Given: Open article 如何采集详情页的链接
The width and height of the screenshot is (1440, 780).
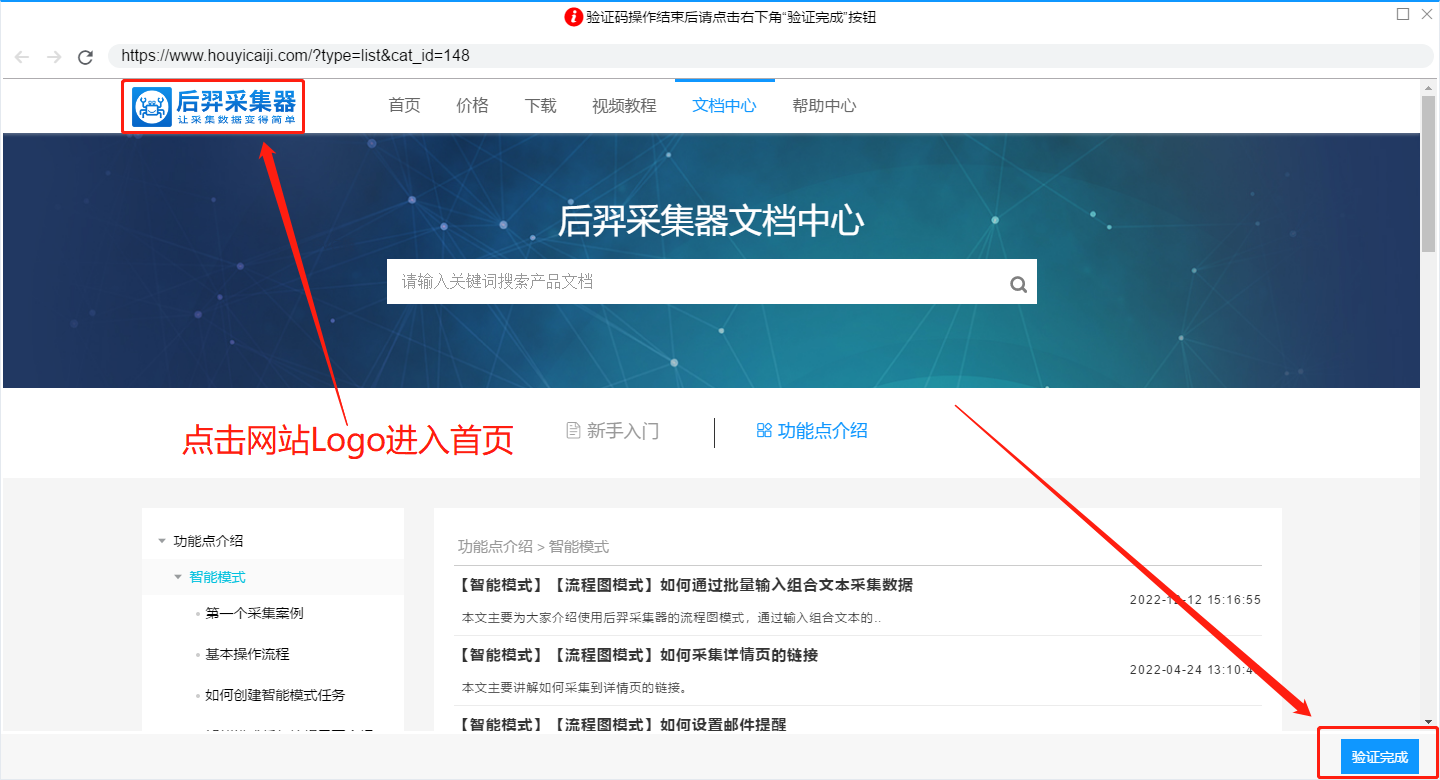Looking at the screenshot, I should coord(637,655).
